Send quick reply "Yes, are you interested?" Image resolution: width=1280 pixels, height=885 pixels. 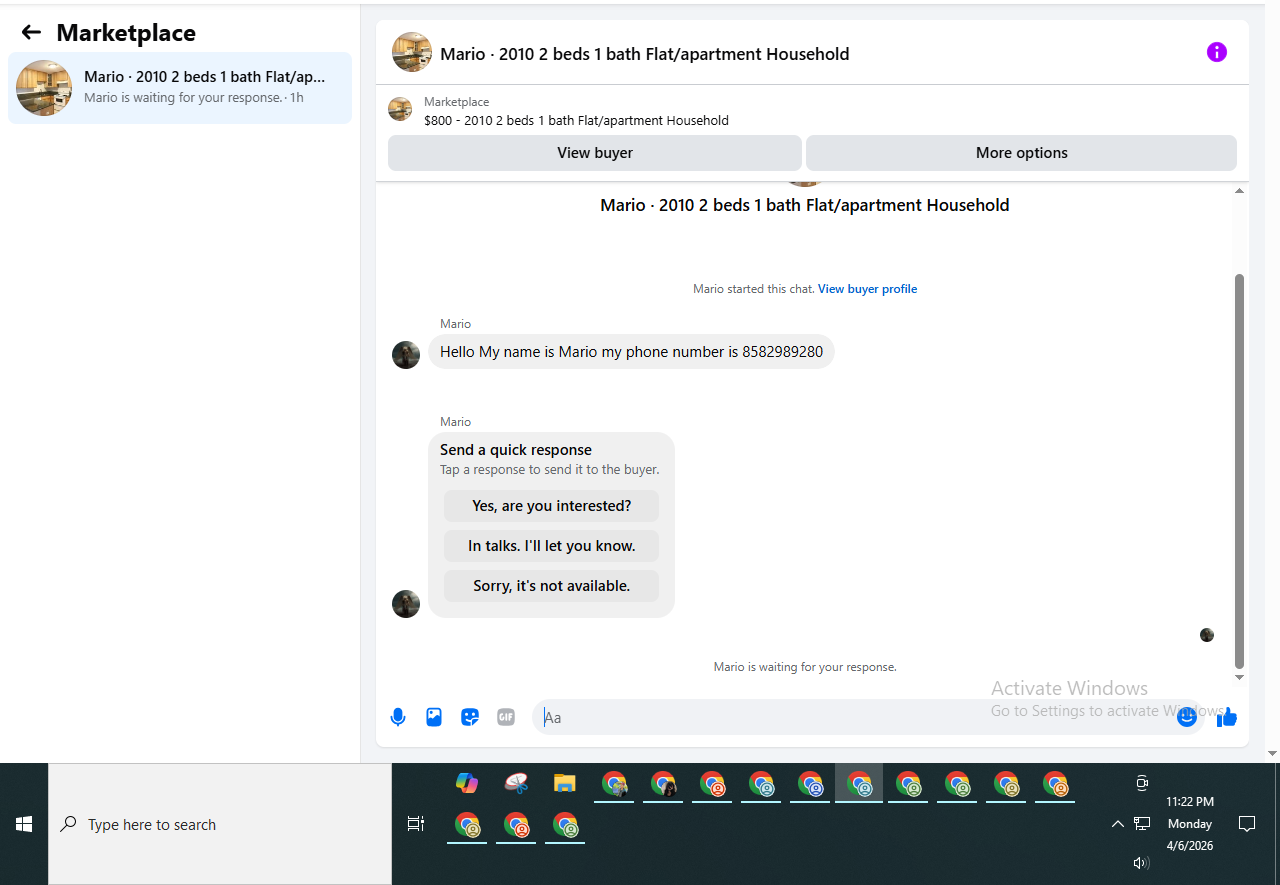552,506
